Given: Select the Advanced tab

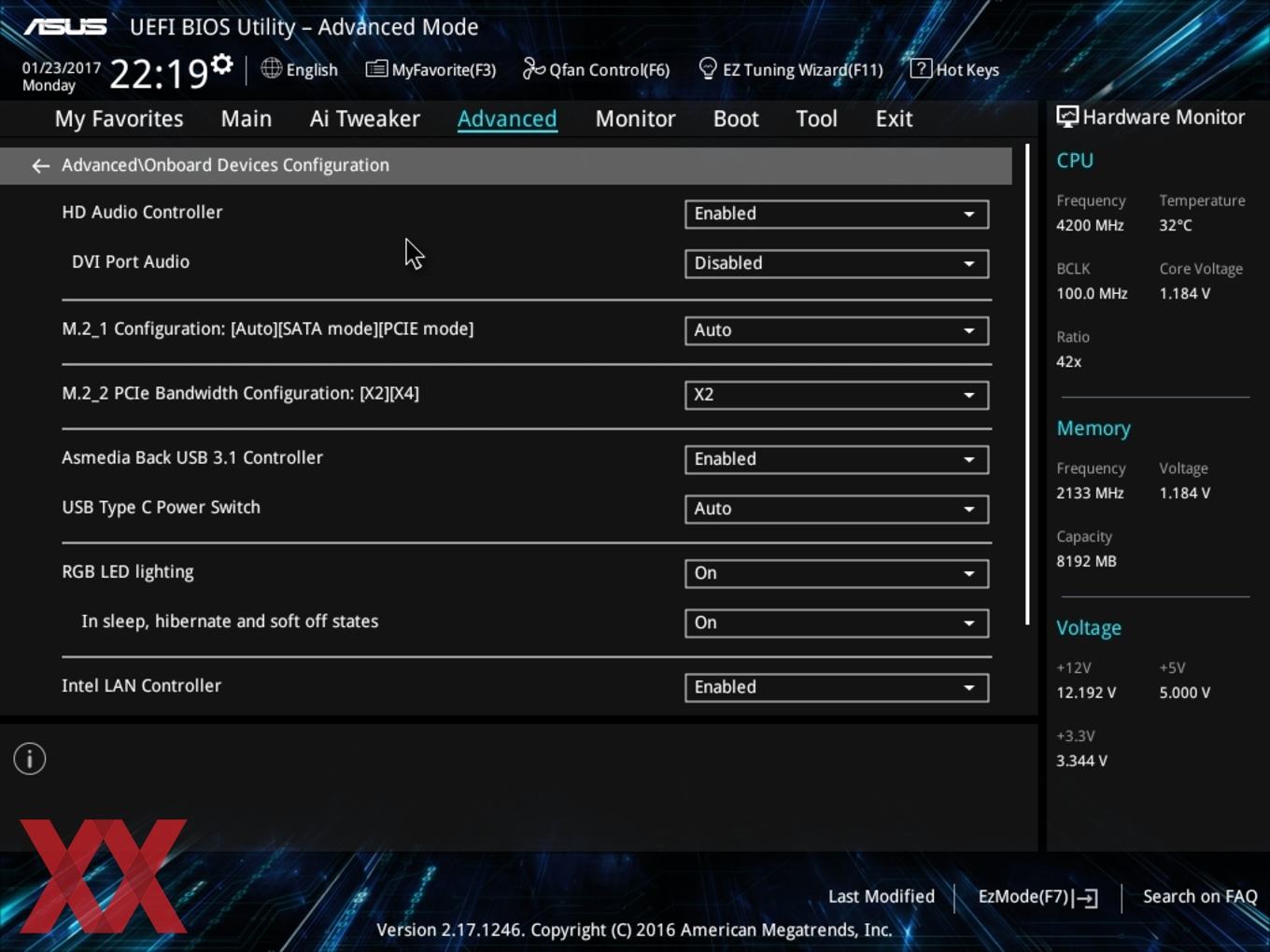Looking at the screenshot, I should coord(507,119).
